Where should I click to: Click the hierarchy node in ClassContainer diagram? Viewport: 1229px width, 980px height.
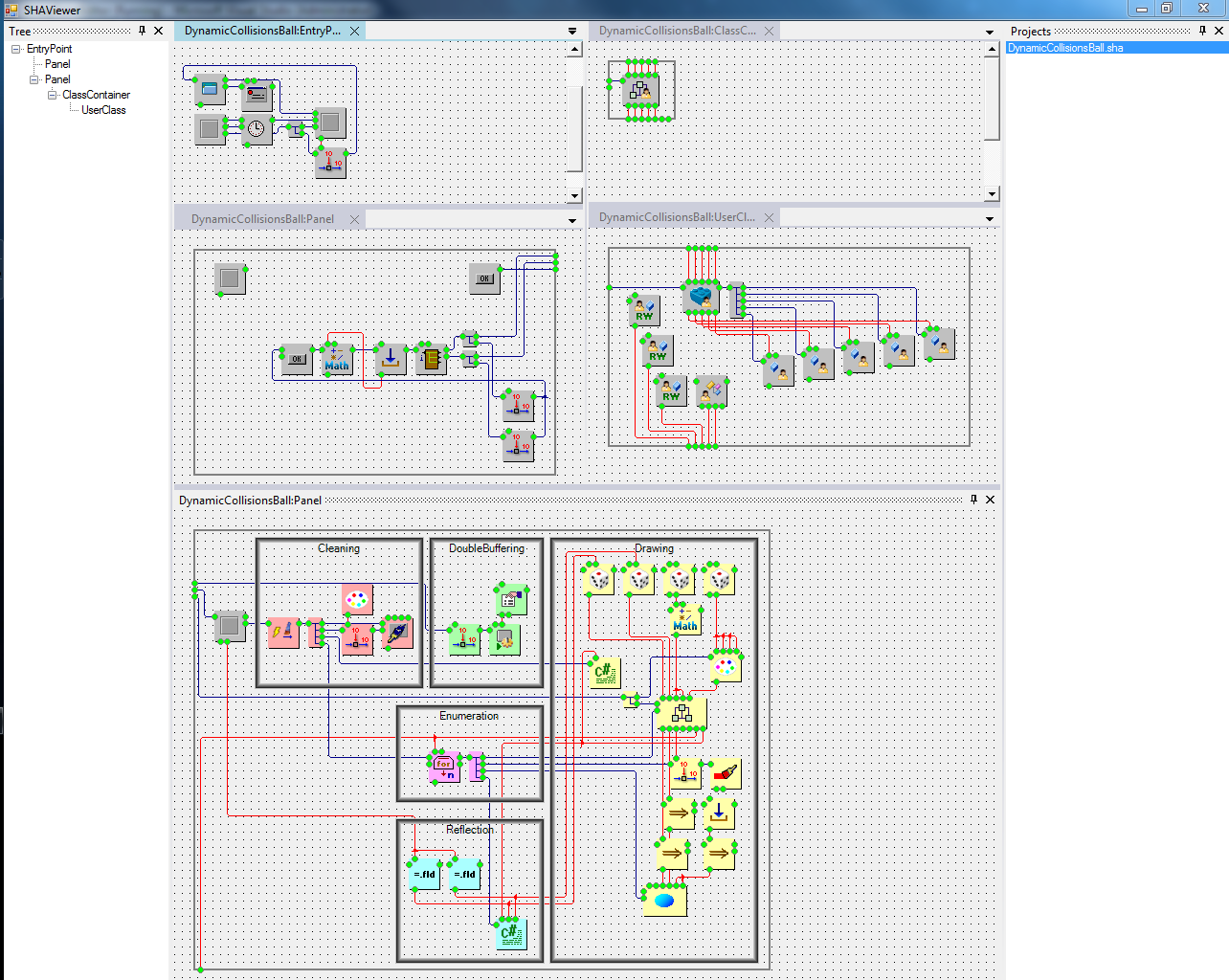click(640, 91)
